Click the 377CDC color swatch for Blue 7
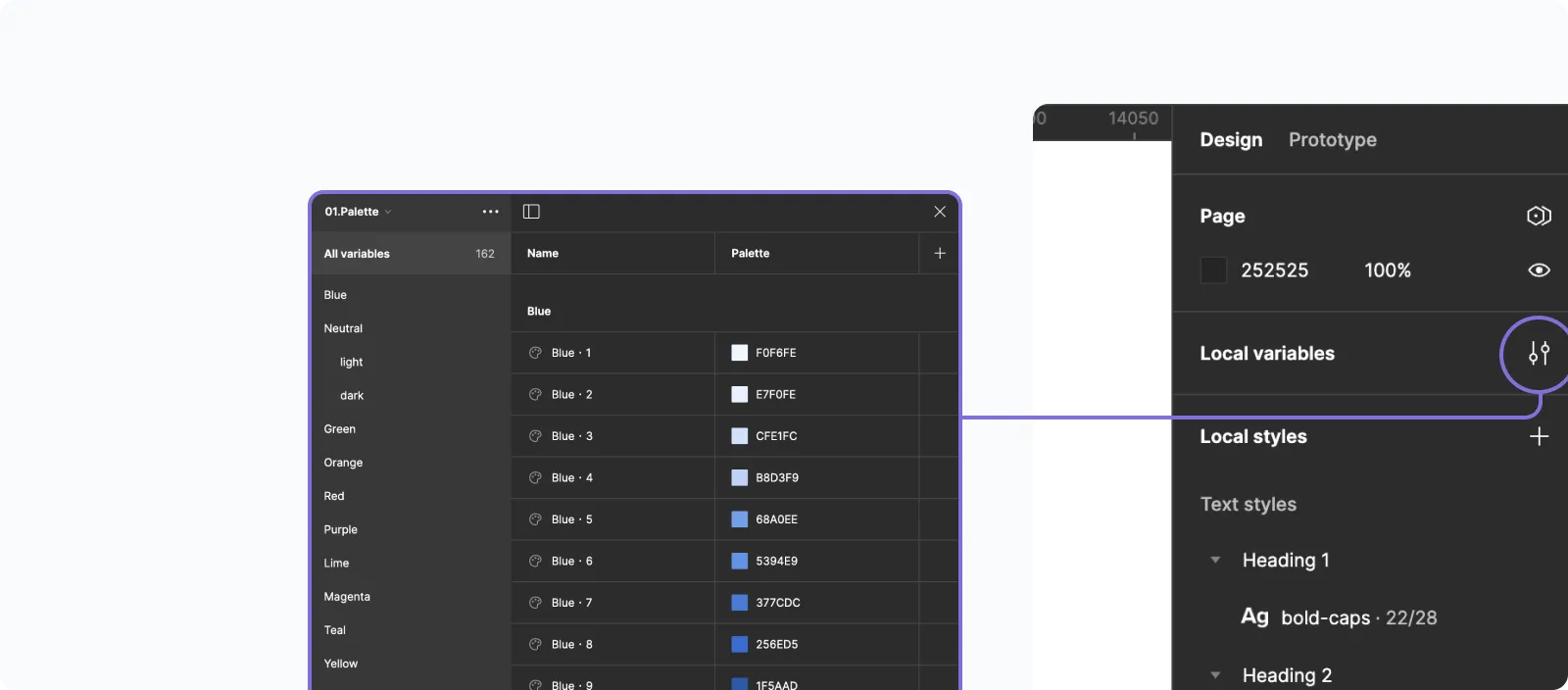Viewport: 1568px width, 690px height. pos(740,603)
